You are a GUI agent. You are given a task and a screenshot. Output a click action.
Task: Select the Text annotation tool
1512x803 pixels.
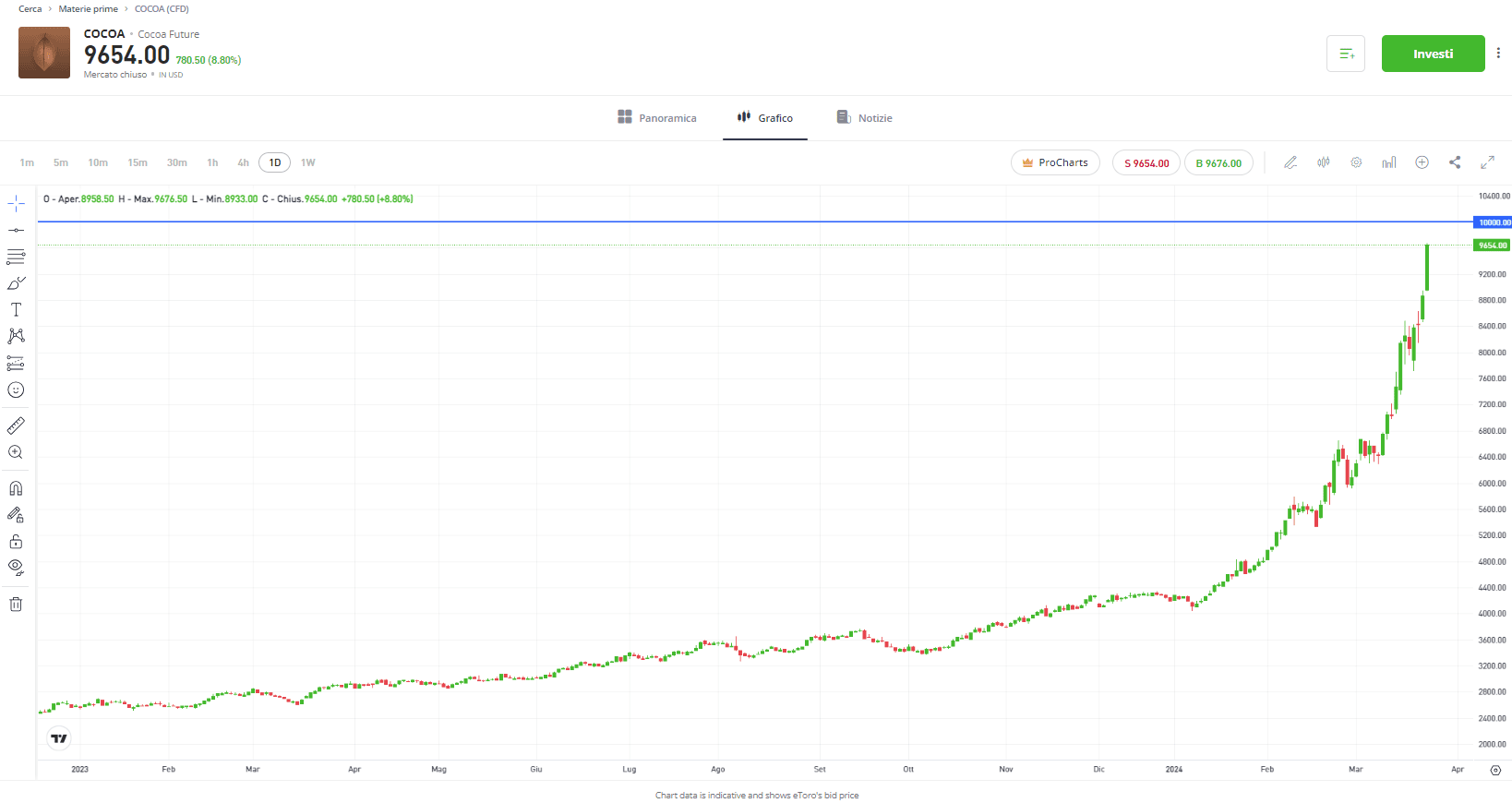pos(16,310)
